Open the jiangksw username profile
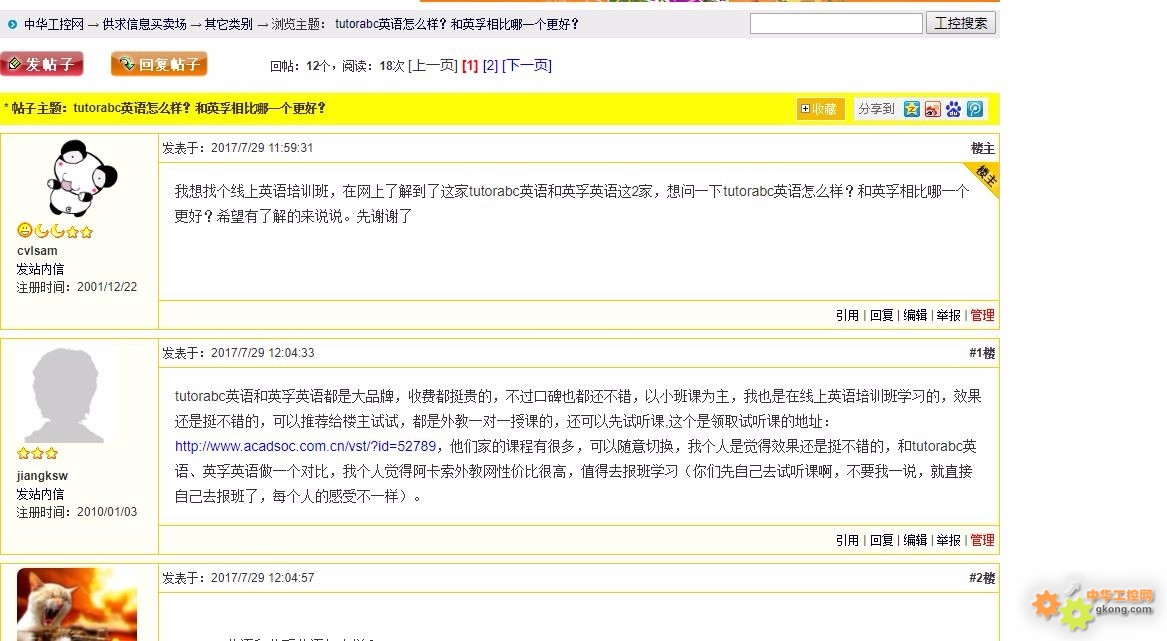The image size is (1167, 641). (42, 476)
